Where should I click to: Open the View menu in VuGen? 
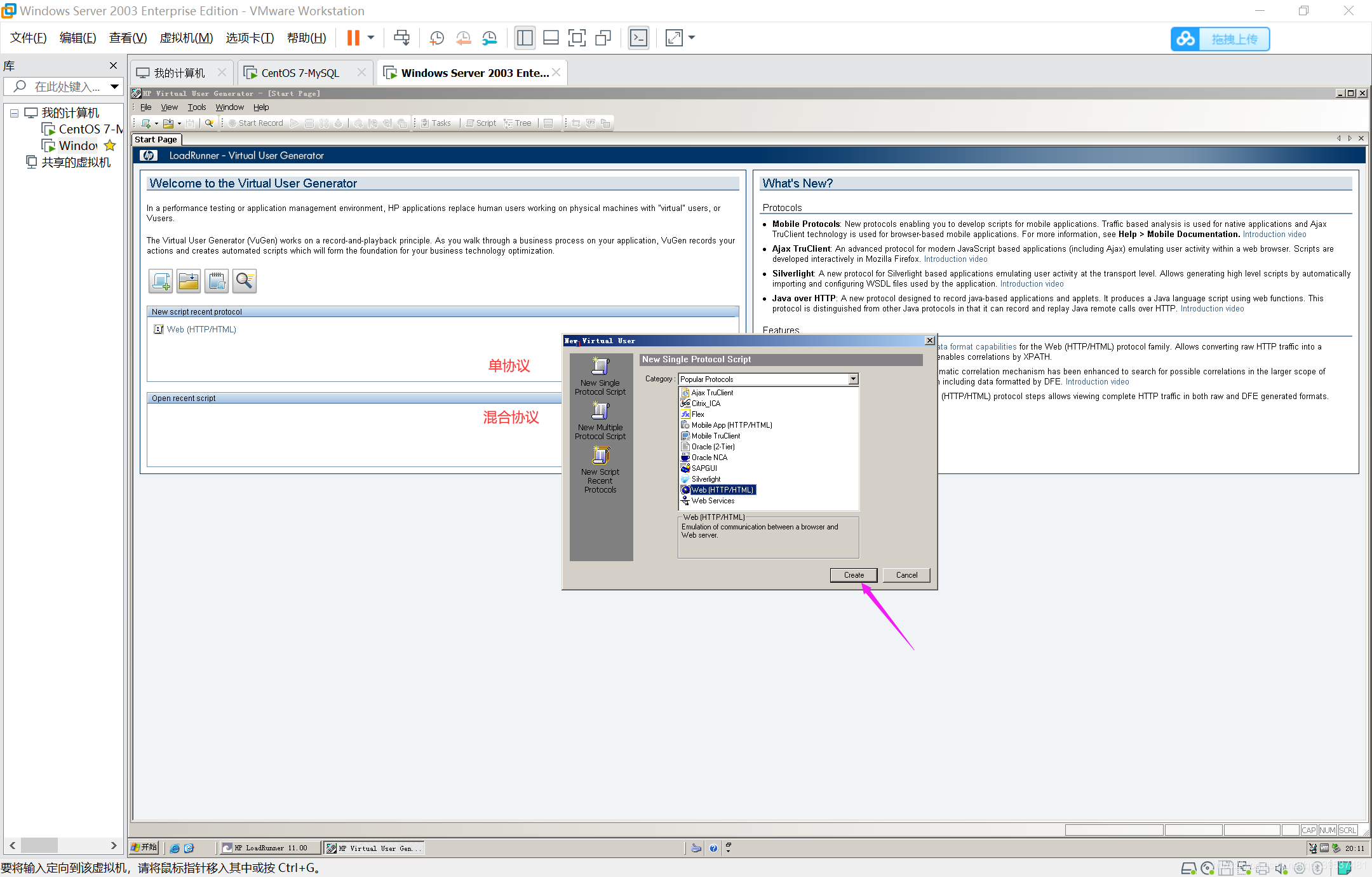point(169,107)
